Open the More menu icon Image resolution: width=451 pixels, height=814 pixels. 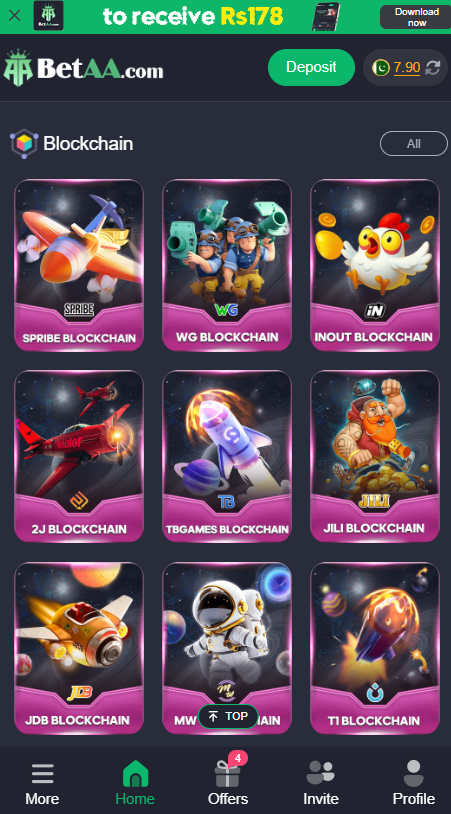tap(43, 774)
